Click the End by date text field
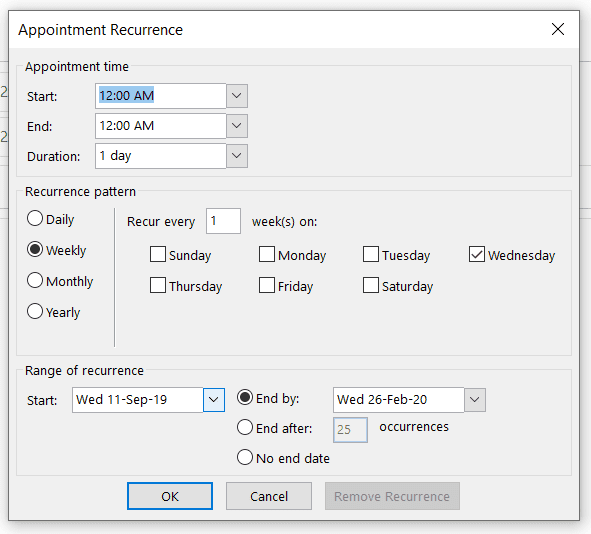This screenshot has height=534, width=591. tap(398, 399)
